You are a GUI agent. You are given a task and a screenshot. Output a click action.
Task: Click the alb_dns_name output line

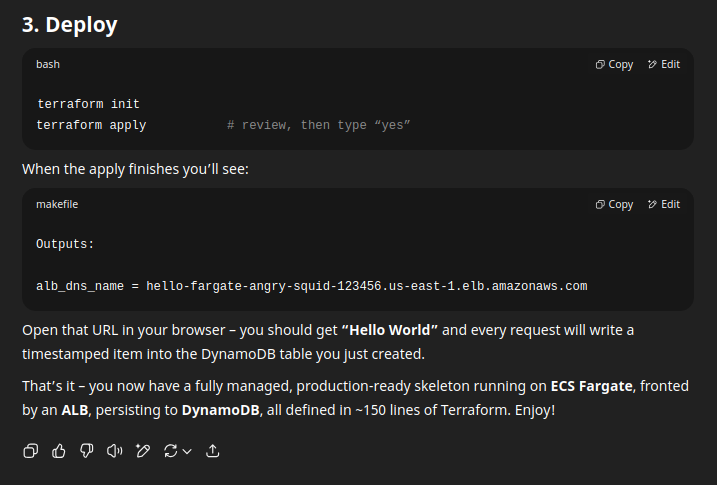(311, 286)
